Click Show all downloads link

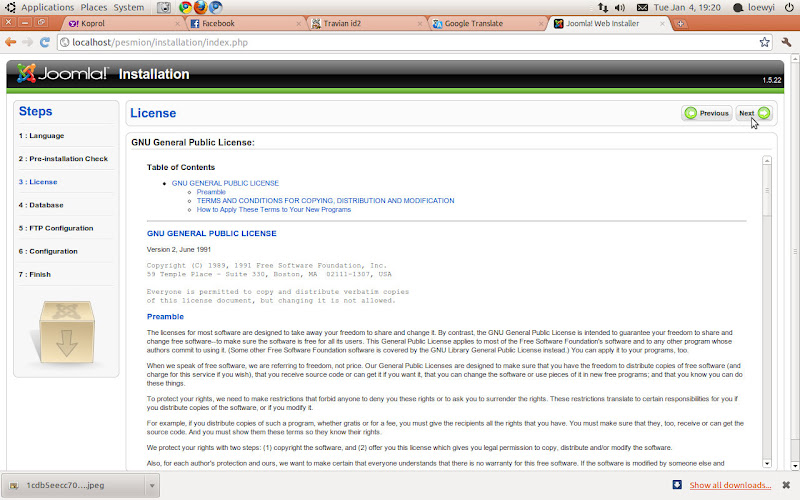(730, 485)
